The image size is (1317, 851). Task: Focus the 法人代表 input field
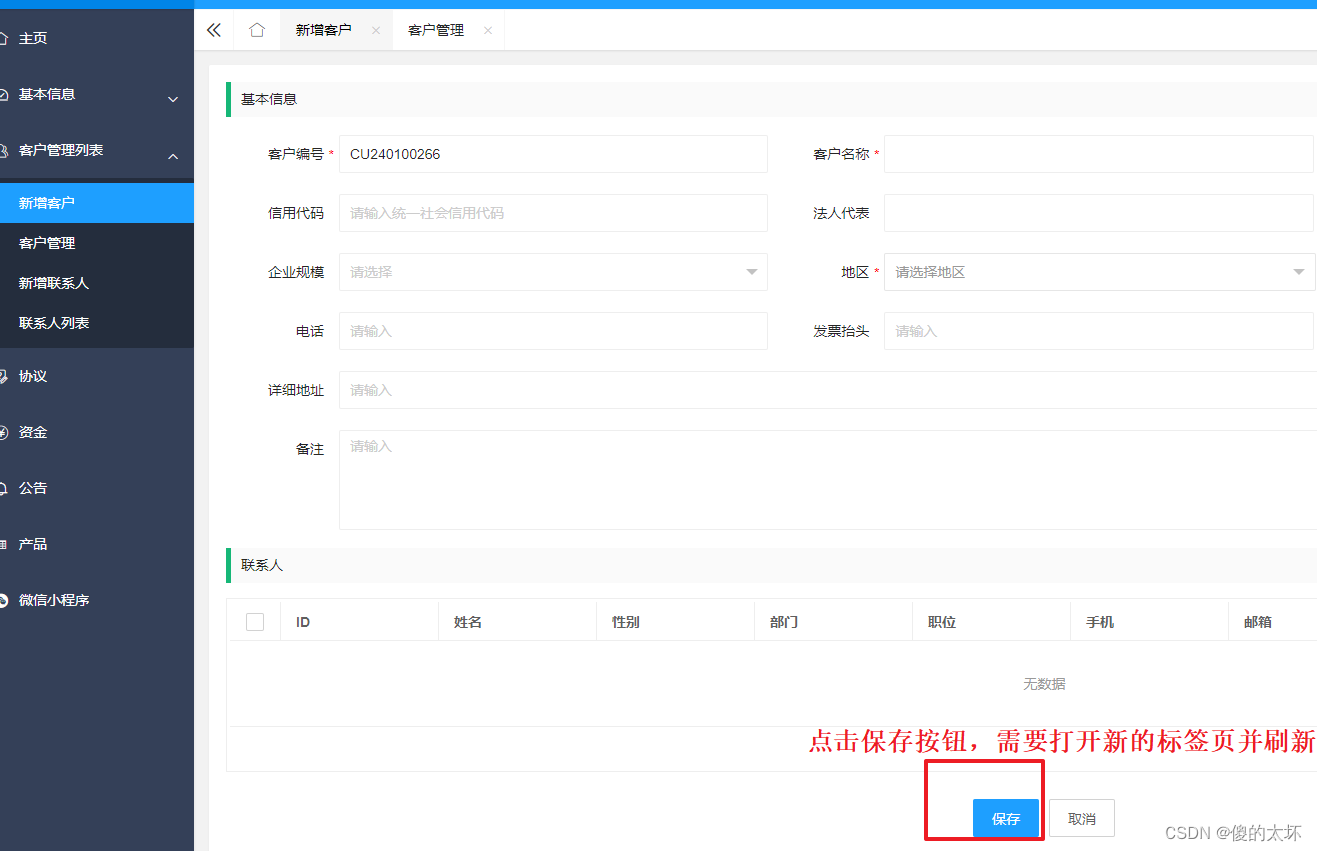tap(1099, 213)
